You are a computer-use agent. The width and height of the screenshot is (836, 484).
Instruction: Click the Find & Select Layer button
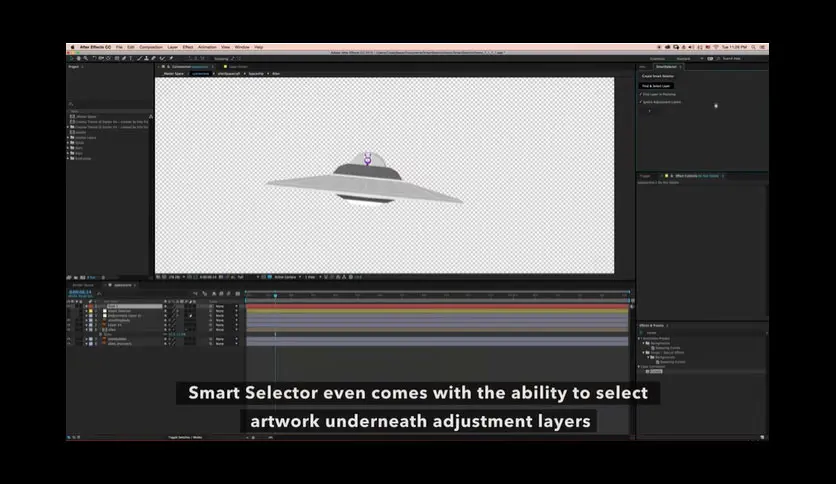656,86
